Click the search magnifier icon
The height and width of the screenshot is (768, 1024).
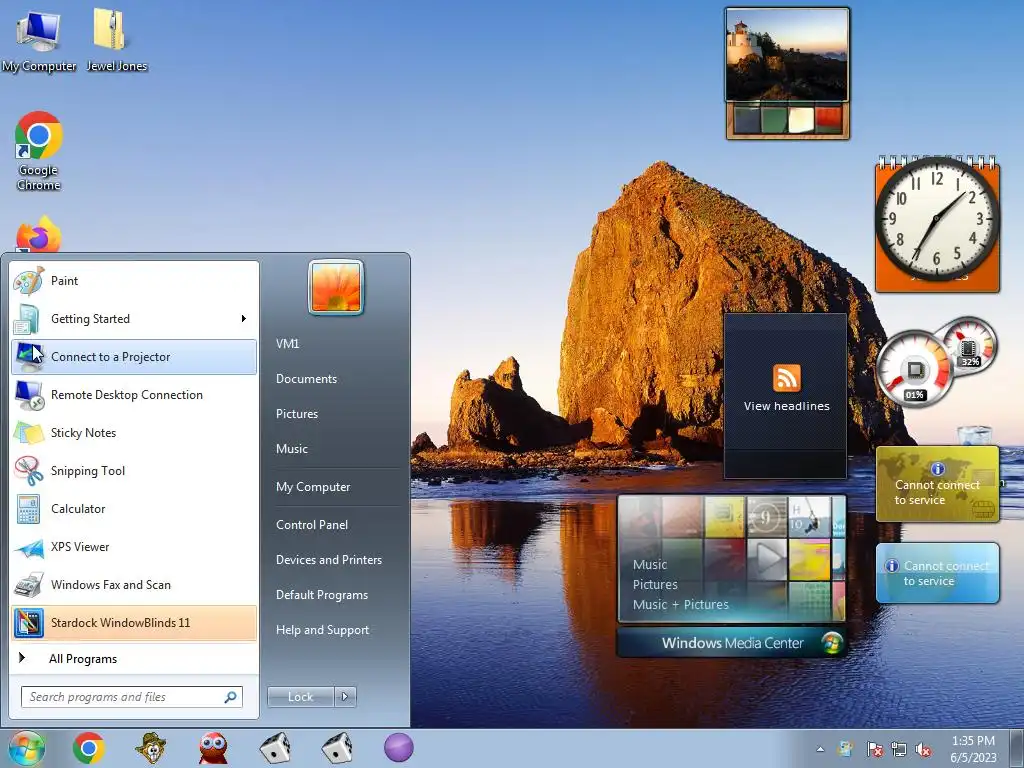coord(231,697)
